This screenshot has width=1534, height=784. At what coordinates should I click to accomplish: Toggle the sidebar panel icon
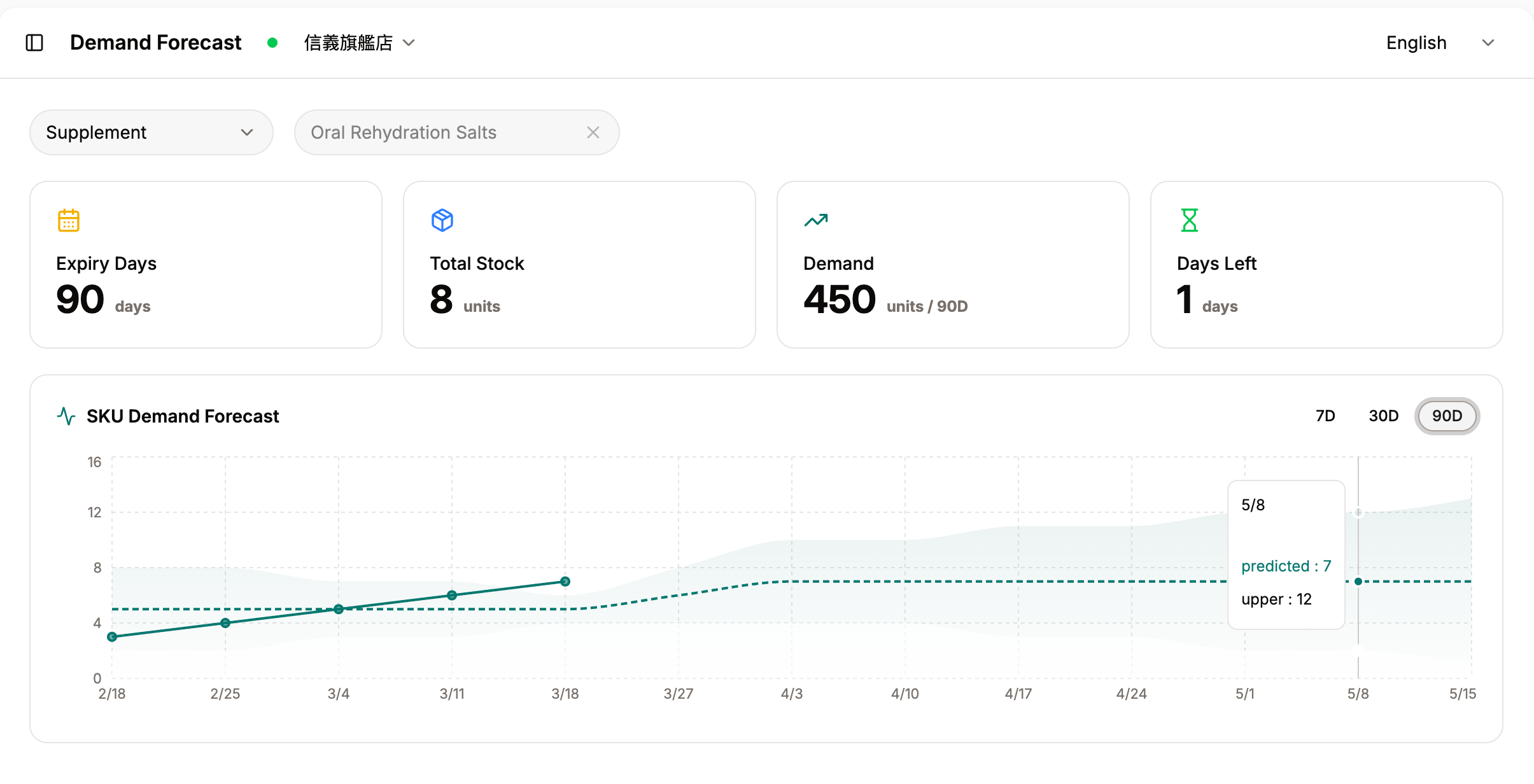(x=34, y=43)
